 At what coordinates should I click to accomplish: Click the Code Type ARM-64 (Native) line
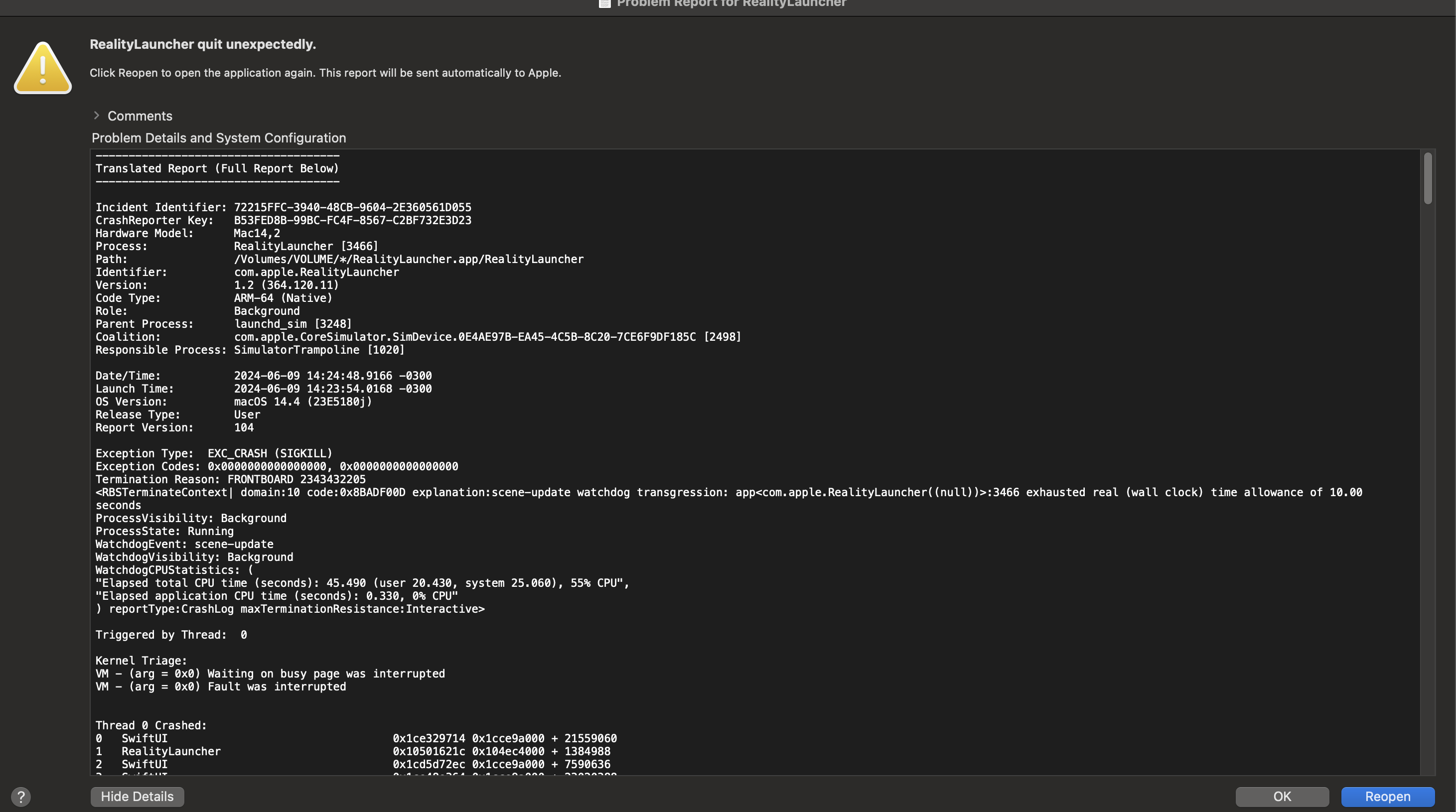(x=214, y=298)
